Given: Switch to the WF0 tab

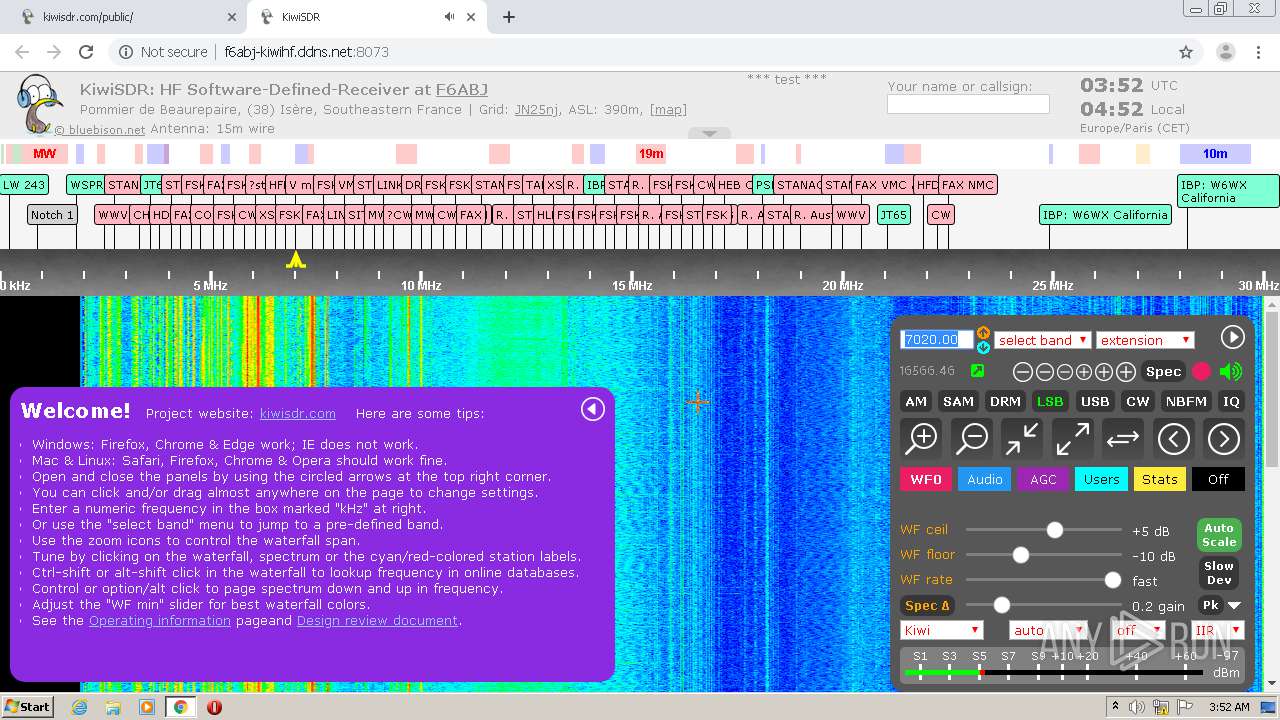Looking at the screenshot, I should [x=926, y=479].
